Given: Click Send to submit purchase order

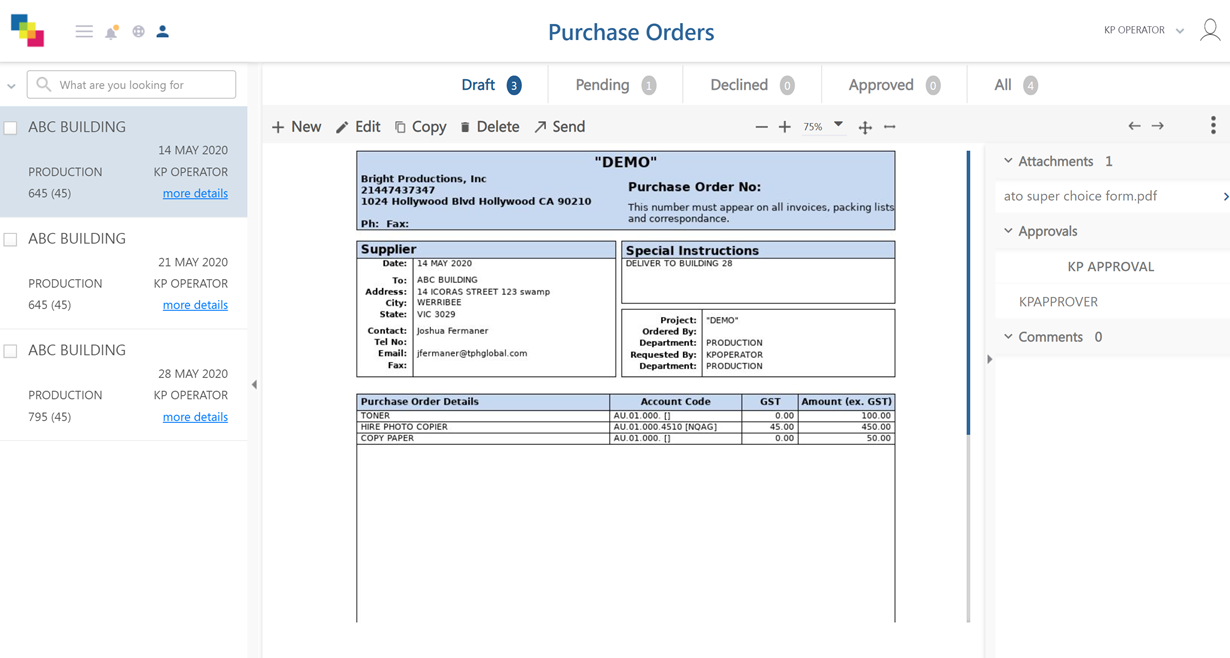Looking at the screenshot, I should tap(559, 127).
